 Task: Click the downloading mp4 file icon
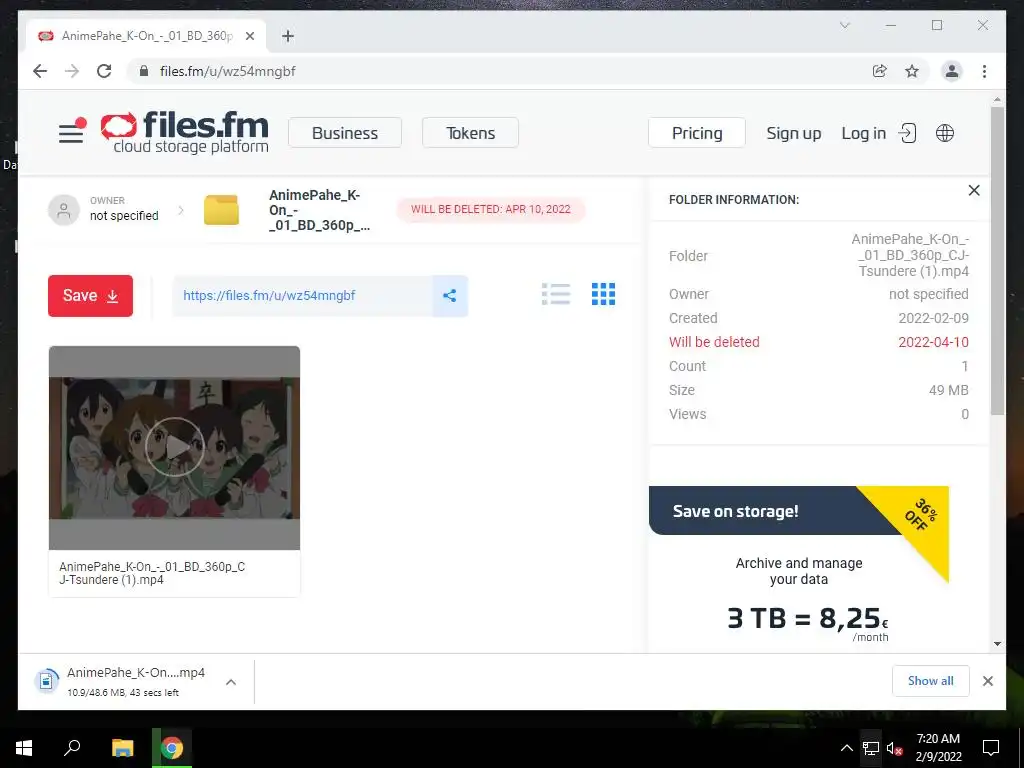tap(46, 681)
